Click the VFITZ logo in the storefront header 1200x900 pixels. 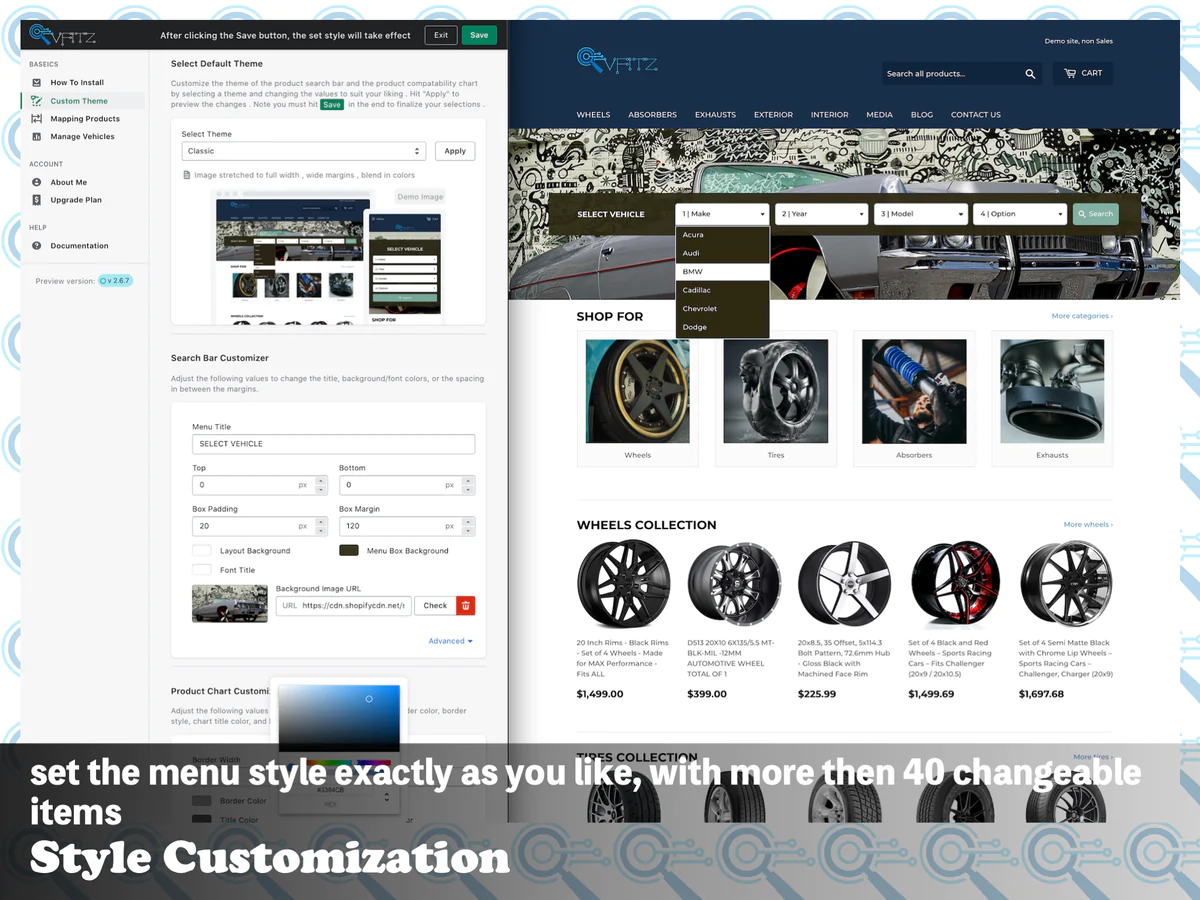coord(617,60)
